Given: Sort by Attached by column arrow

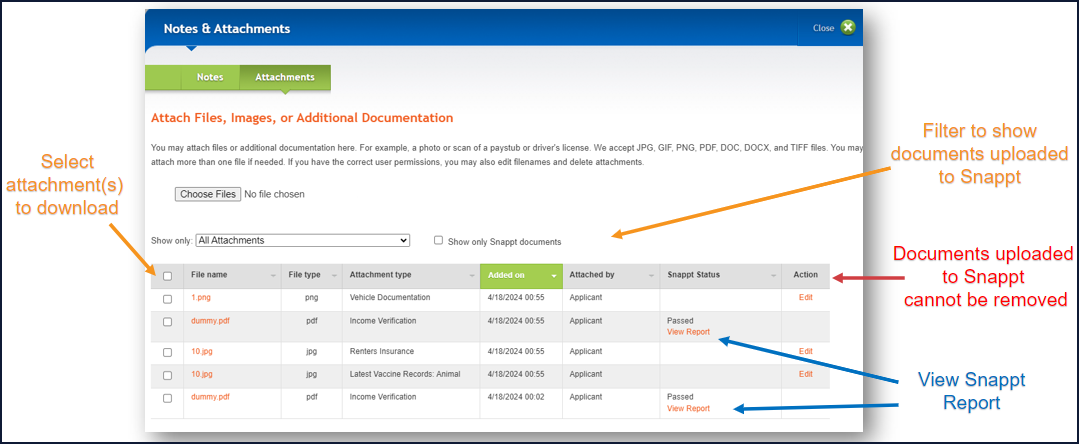Looking at the screenshot, I should coord(652,275).
